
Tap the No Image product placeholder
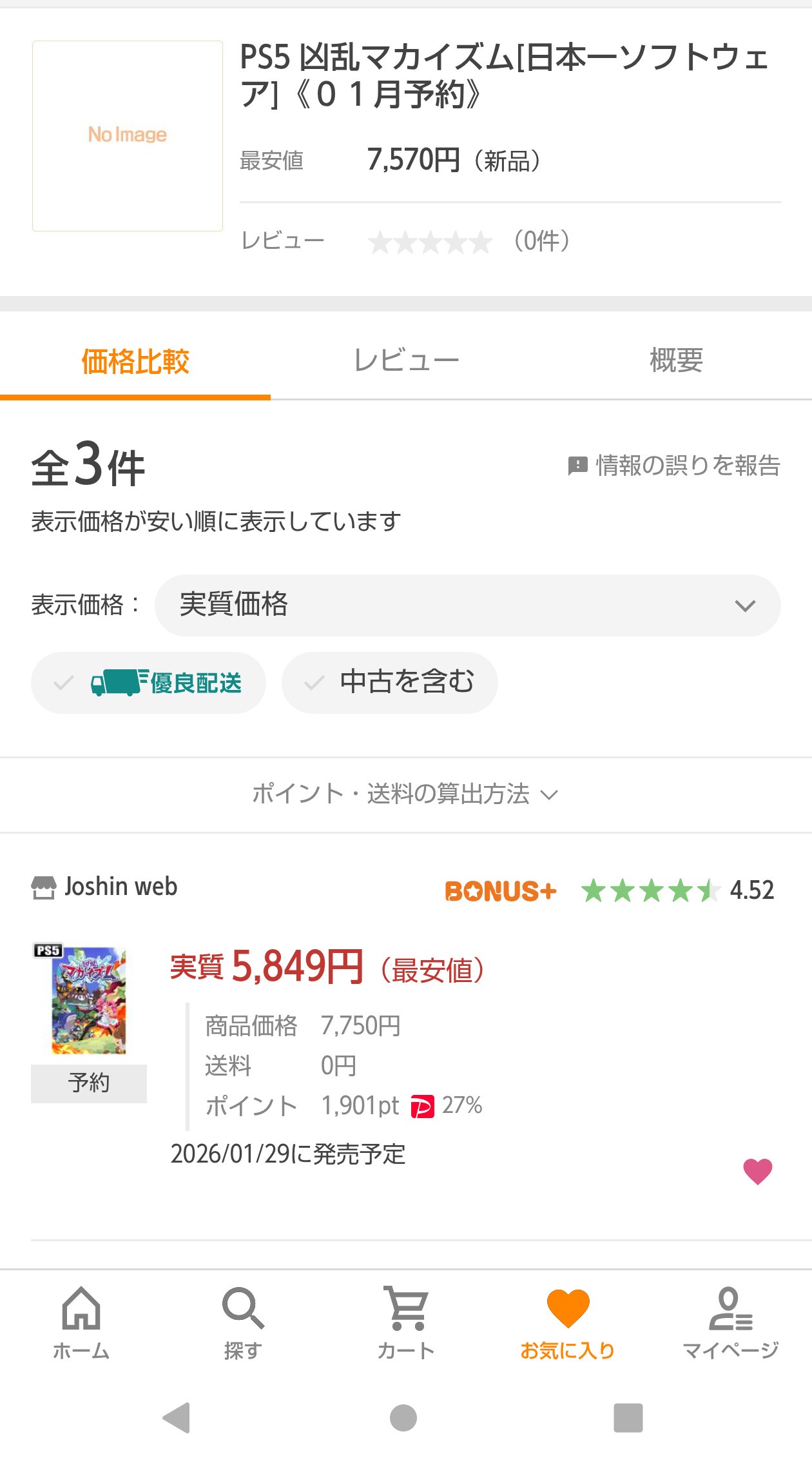coord(128,135)
